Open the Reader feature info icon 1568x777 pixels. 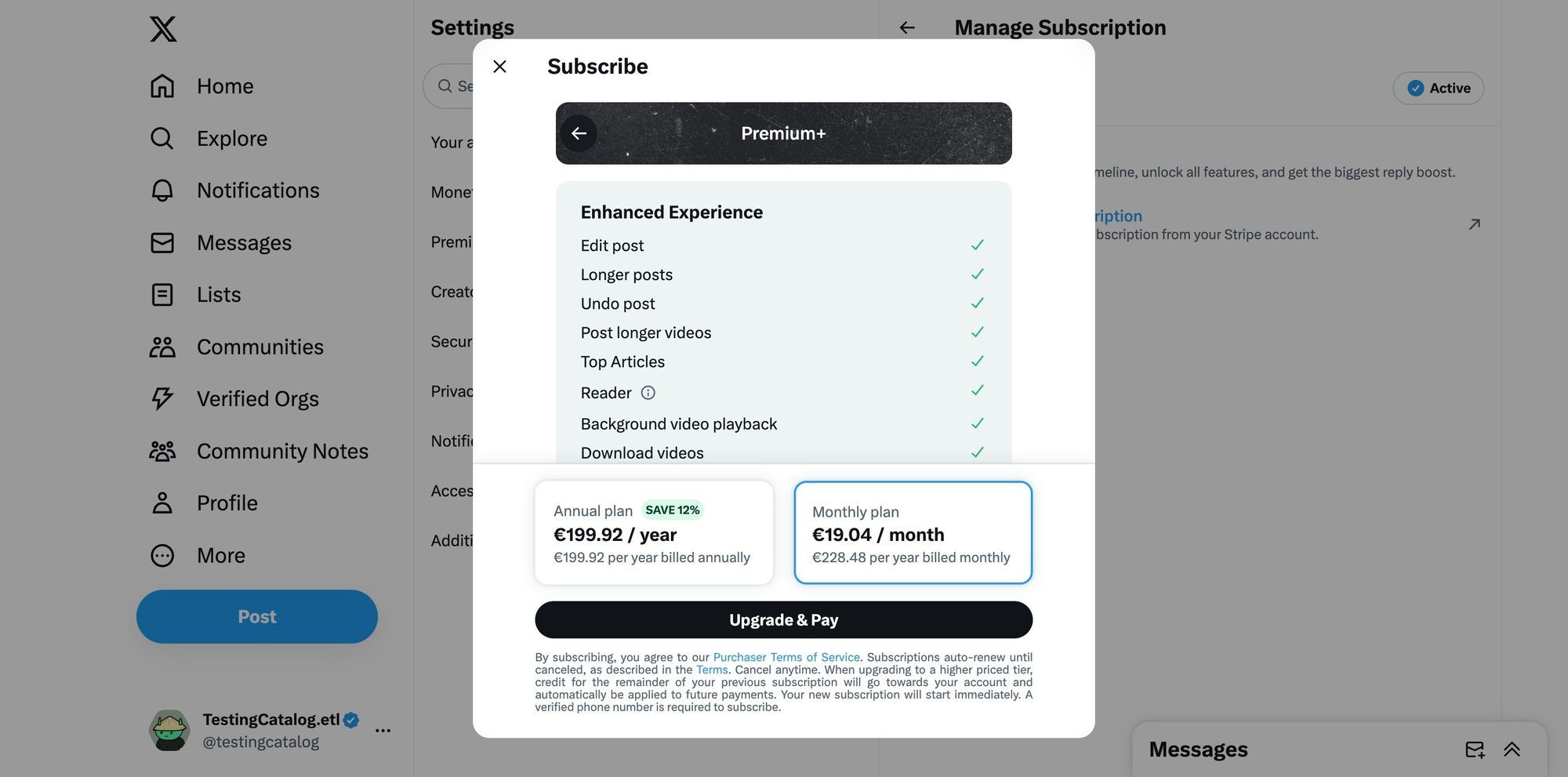click(x=648, y=392)
